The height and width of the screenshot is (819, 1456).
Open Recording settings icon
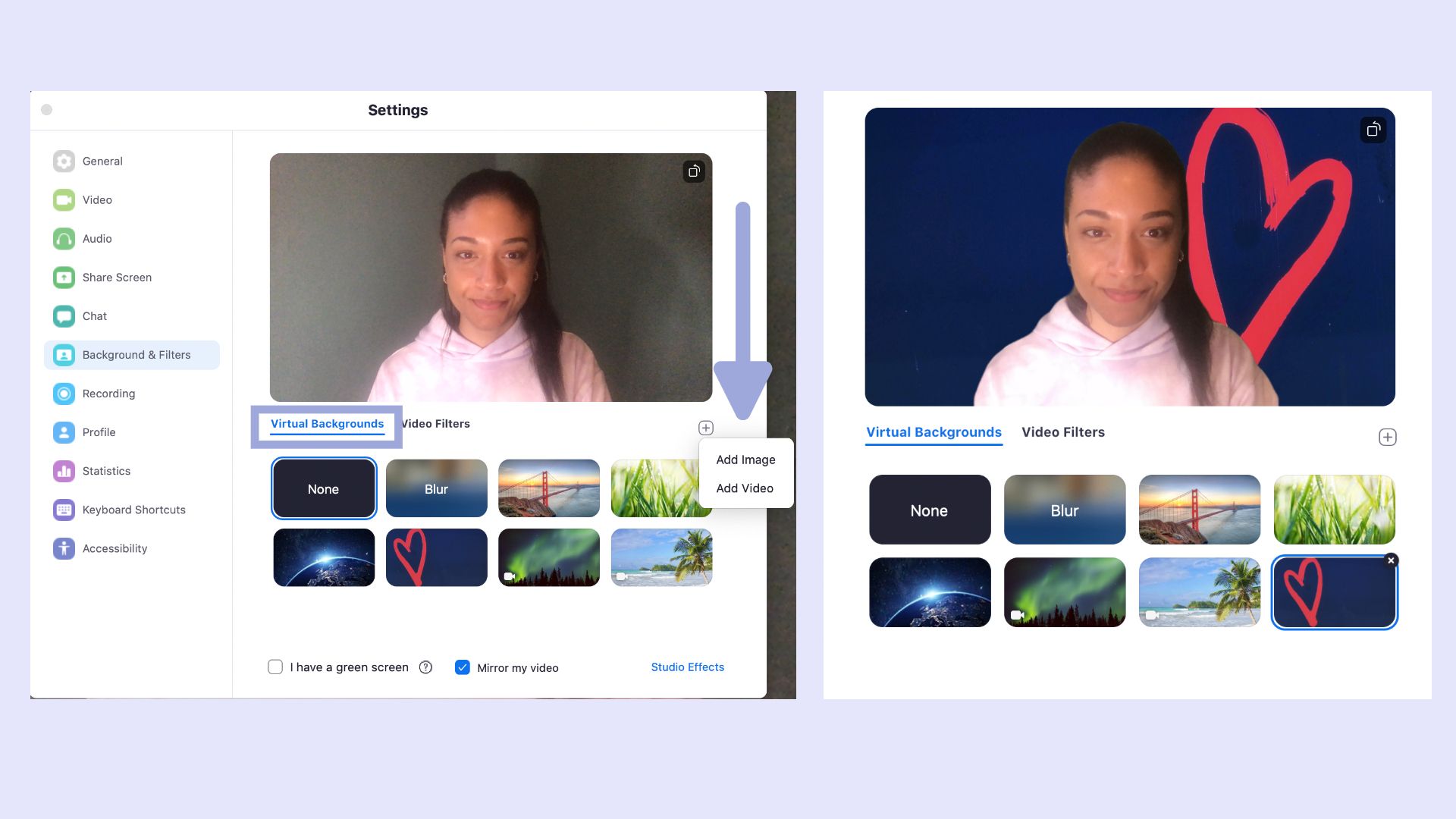[64, 394]
